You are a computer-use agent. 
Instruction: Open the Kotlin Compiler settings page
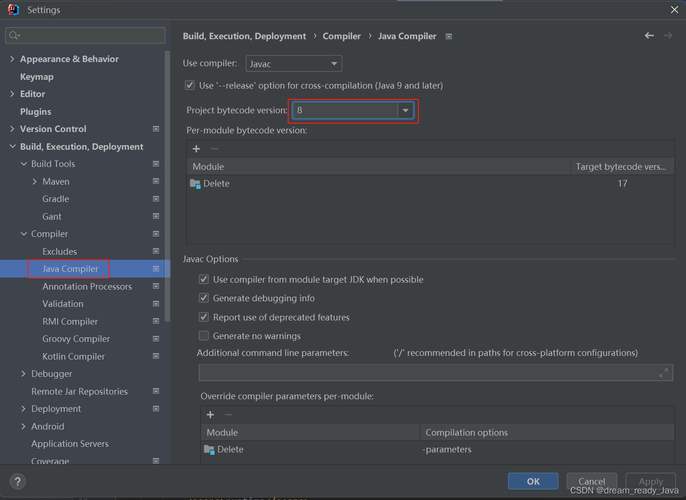tap(73, 357)
